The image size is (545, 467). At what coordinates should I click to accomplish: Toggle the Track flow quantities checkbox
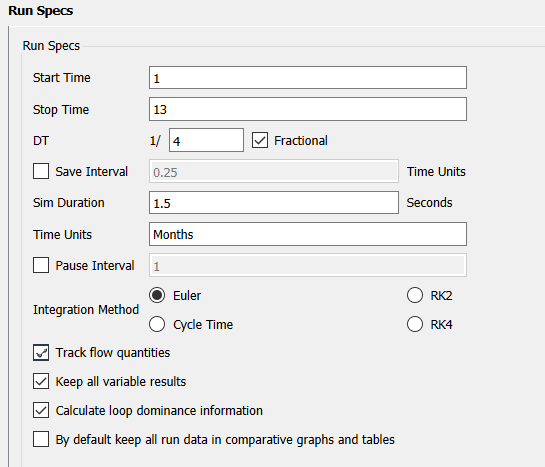click(x=41, y=353)
